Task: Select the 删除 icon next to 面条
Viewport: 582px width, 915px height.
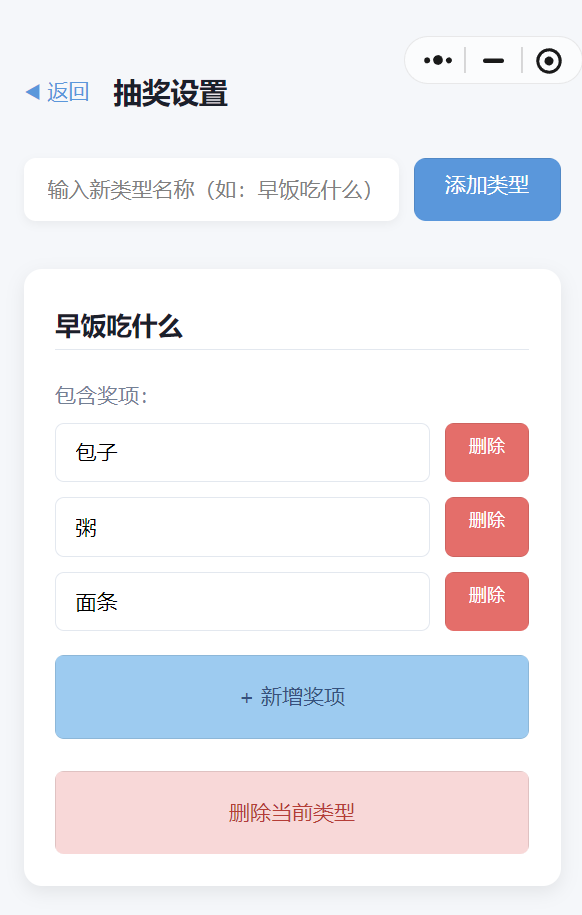Action: click(487, 601)
